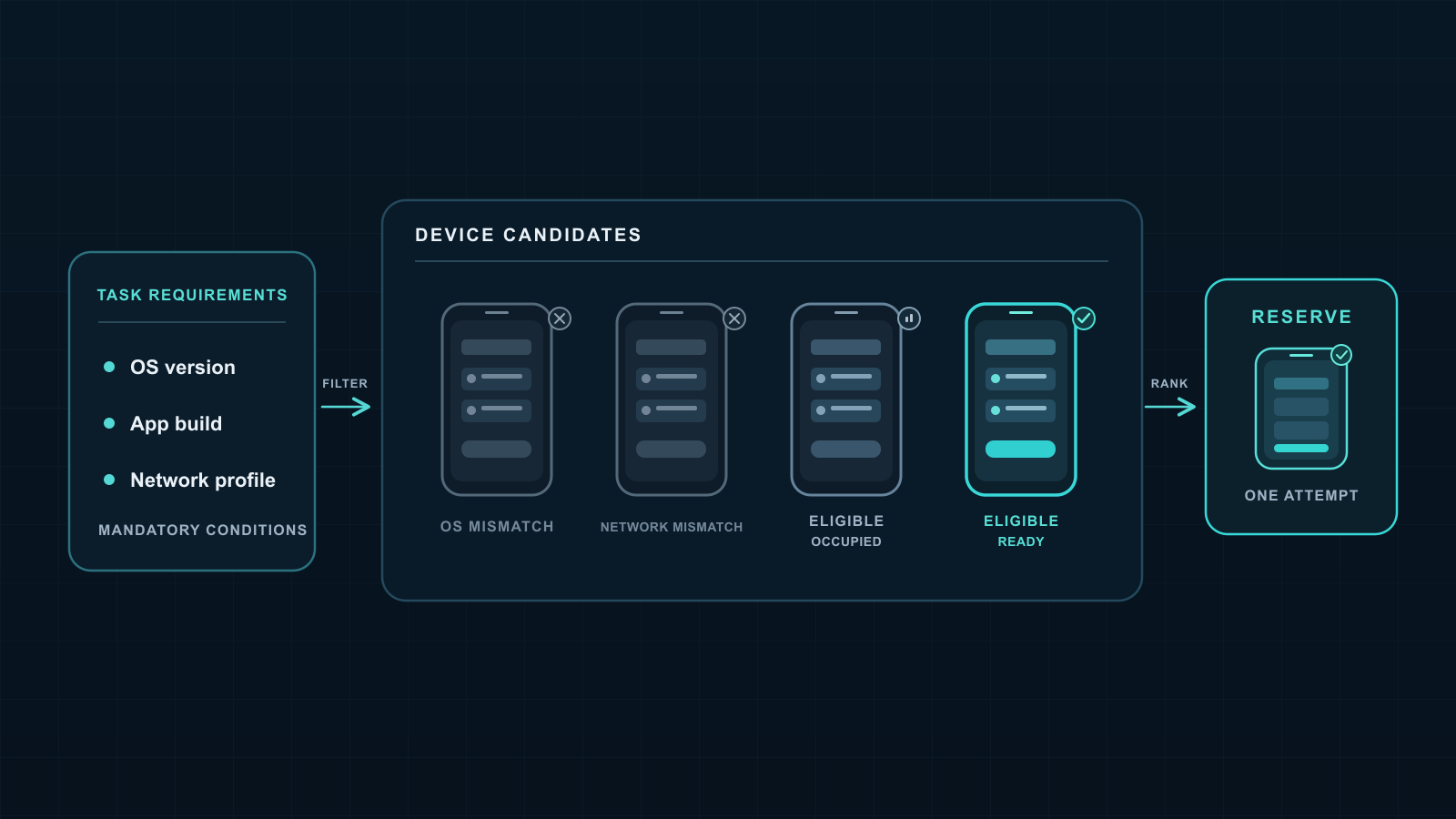Click the checkmark badge on Reserve device
Image resolution: width=1456 pixels, height=819 pixels.
[1341, 355]
